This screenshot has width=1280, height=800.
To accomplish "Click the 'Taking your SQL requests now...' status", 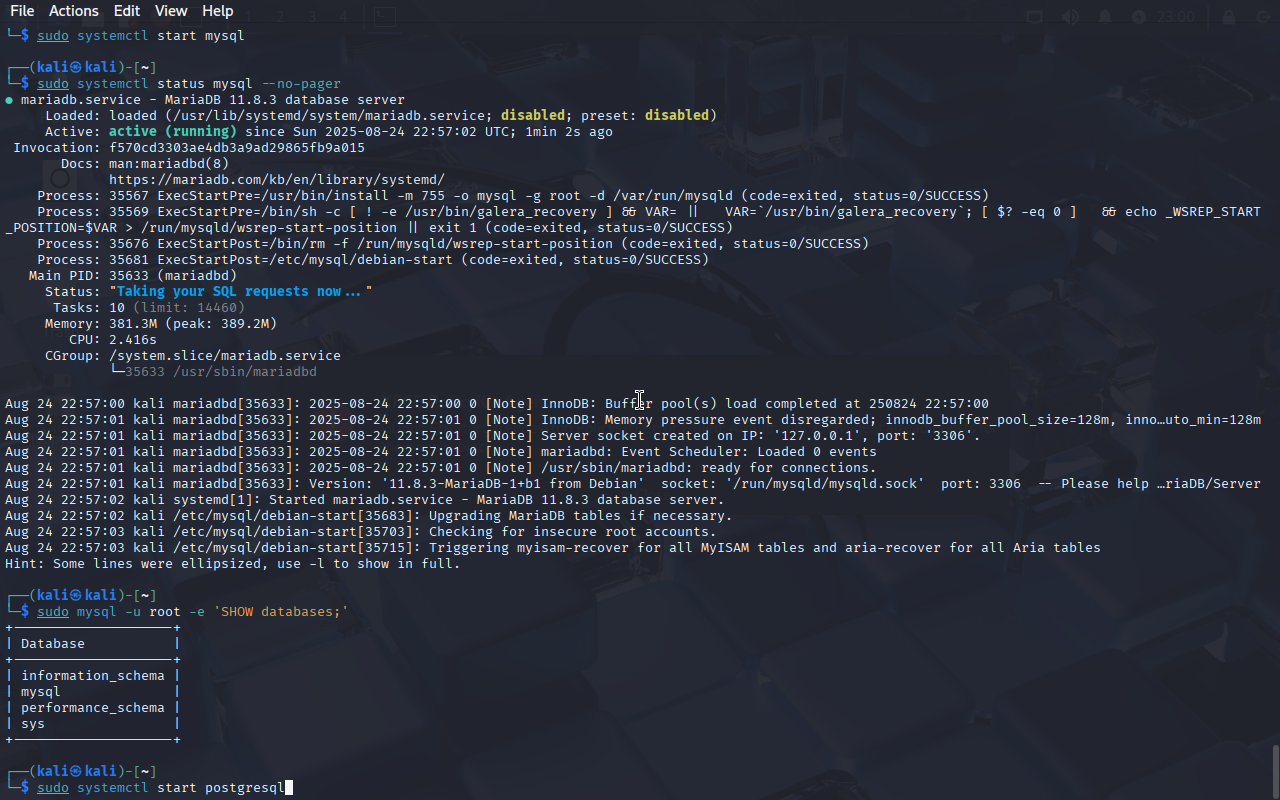I will (x=241, y=292).
